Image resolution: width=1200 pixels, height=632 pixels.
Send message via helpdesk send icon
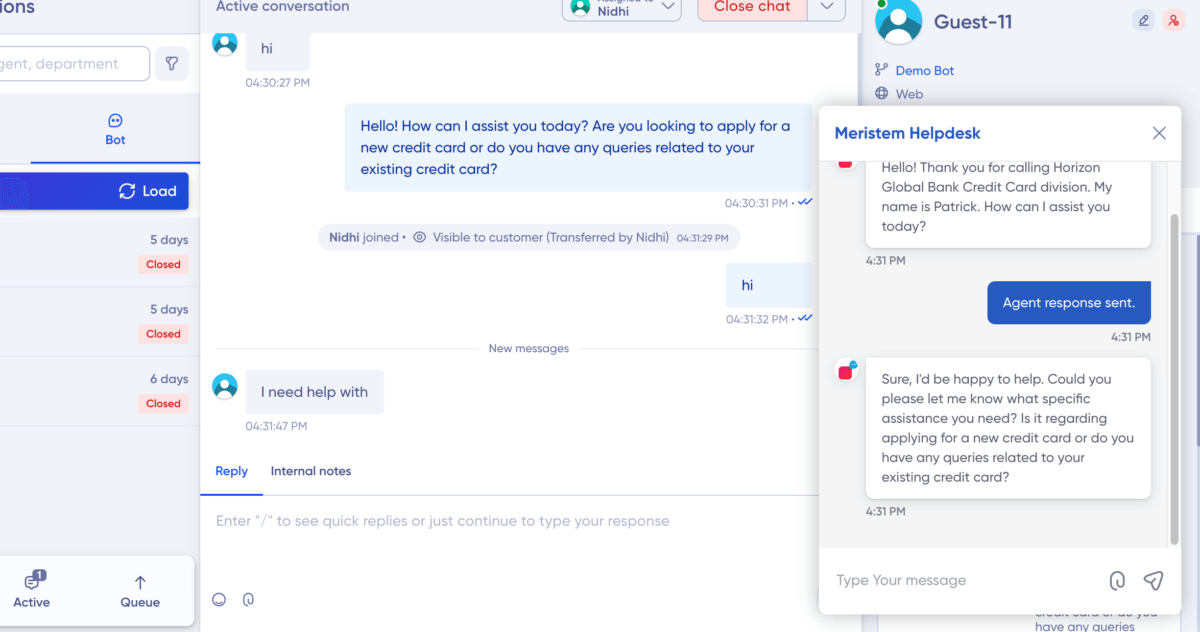coord(1153,580)
